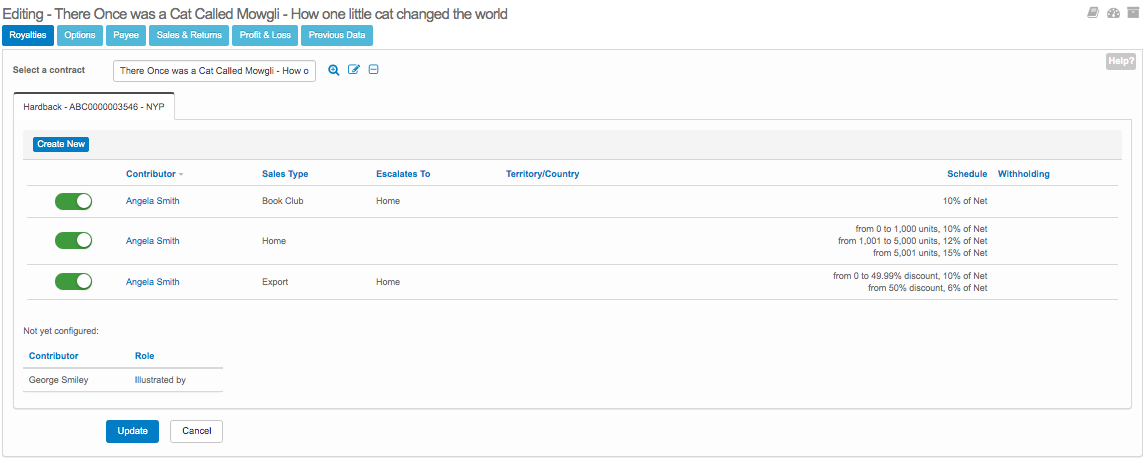Open the Profit & Loss tab
The width and height of the screenshot is (1143, 458).
pos(264,36)
